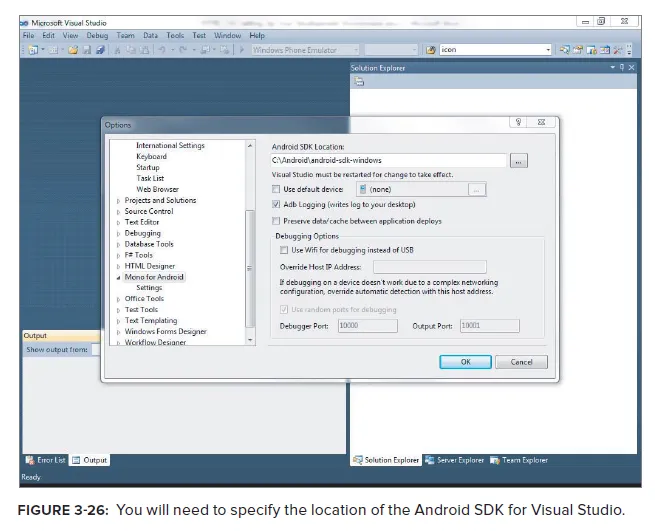Screen dimensions: 655x531
Task: Click the options tree vertical scrollbar thumb
Action: 250,268
